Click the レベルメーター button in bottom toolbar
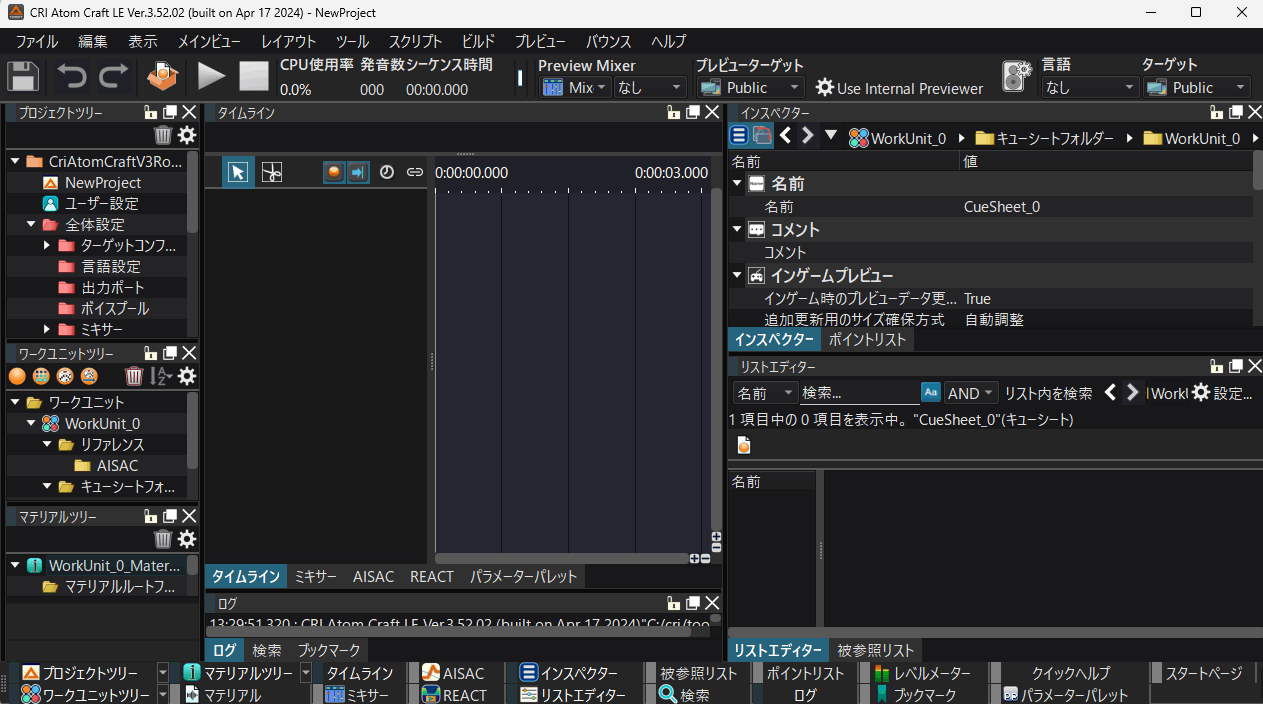The image size is (1263, 704). [922, 674]
